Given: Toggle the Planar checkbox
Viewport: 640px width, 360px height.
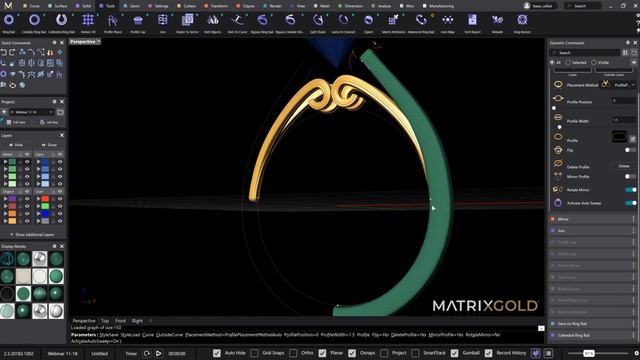Looking at the screenshot, I should [x=322, y=353].
